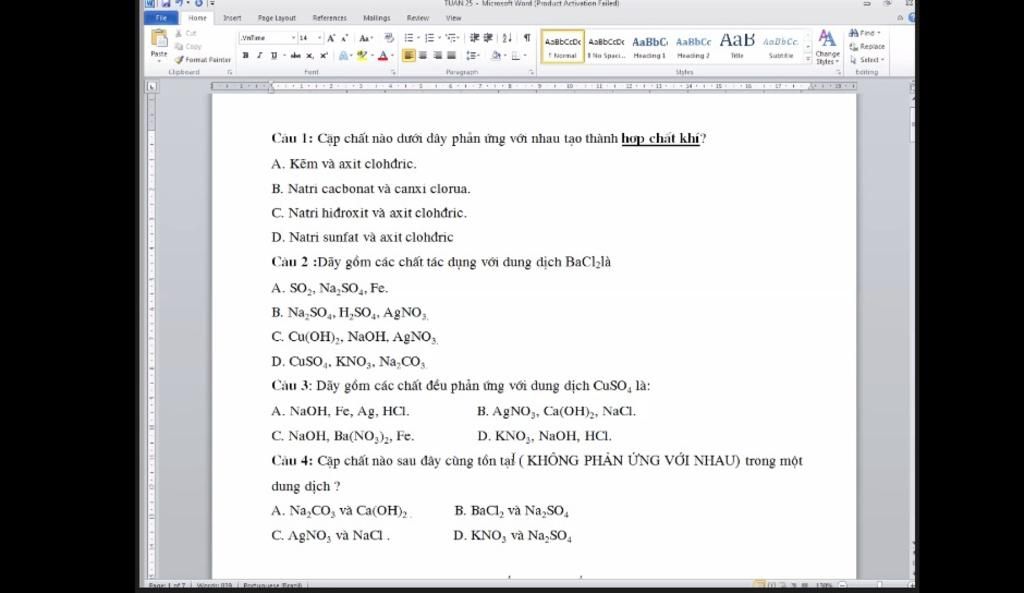Apply the Heading 1 style
The width and height of the screenshot is (1024, 593).
(x=650, y=47)
